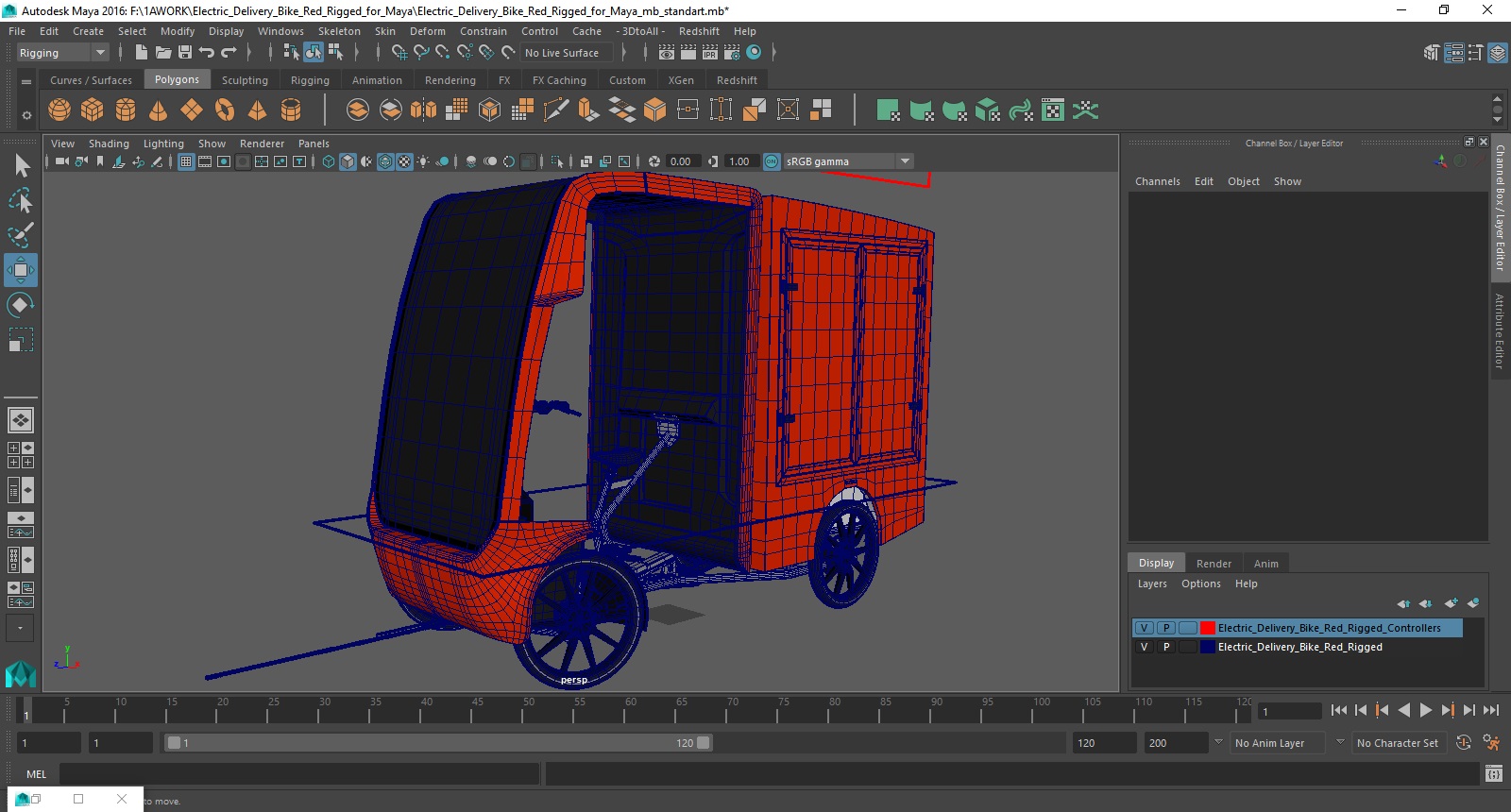Viewport: 1511px width, 812px height.
Task: Open the quick layout options arrow button
Action: click(x=21, y=628)
